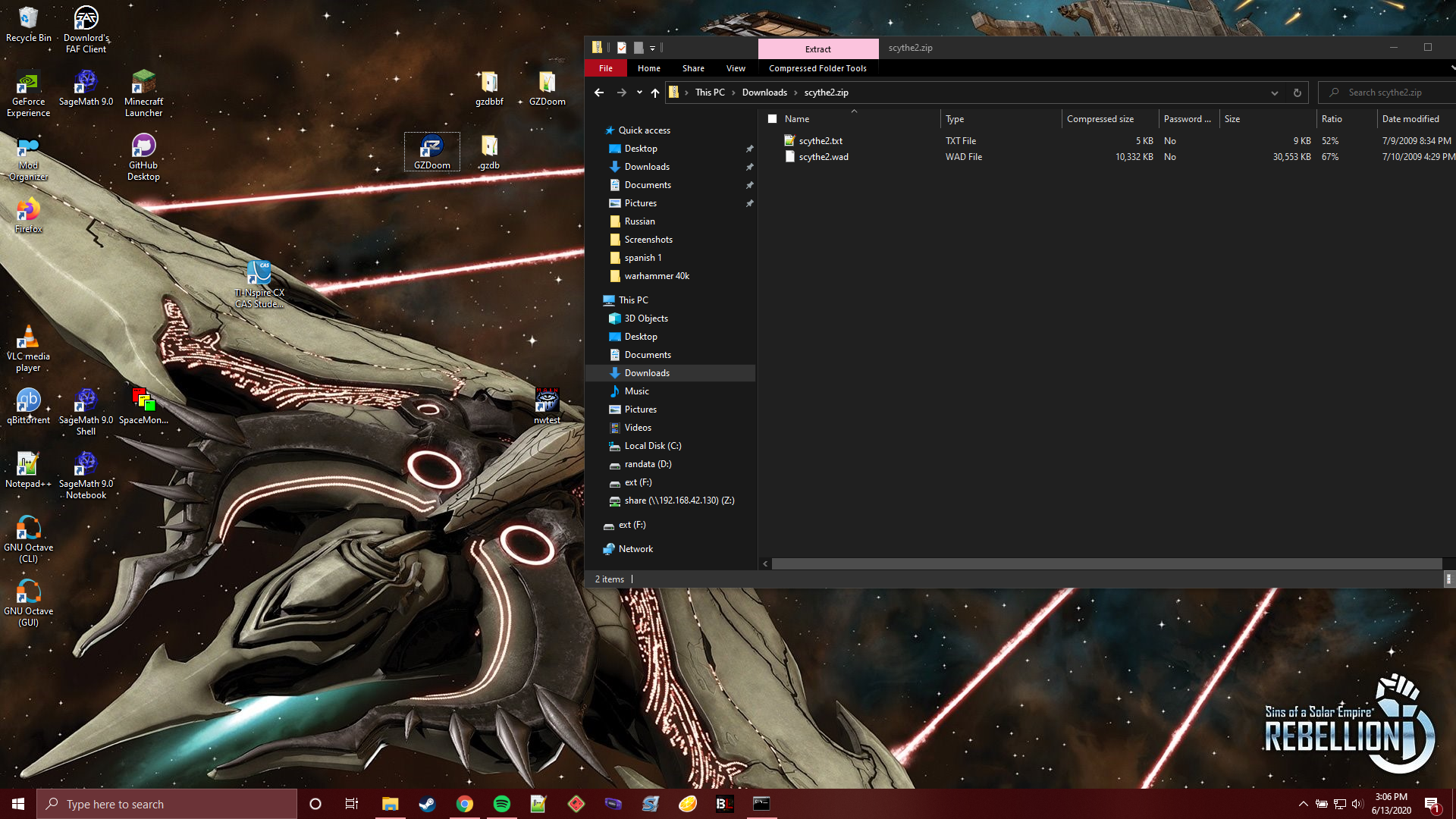Sort by Compressed size column header
Viewport: 1456px width, 819px height.
[x=1109, y=119]
